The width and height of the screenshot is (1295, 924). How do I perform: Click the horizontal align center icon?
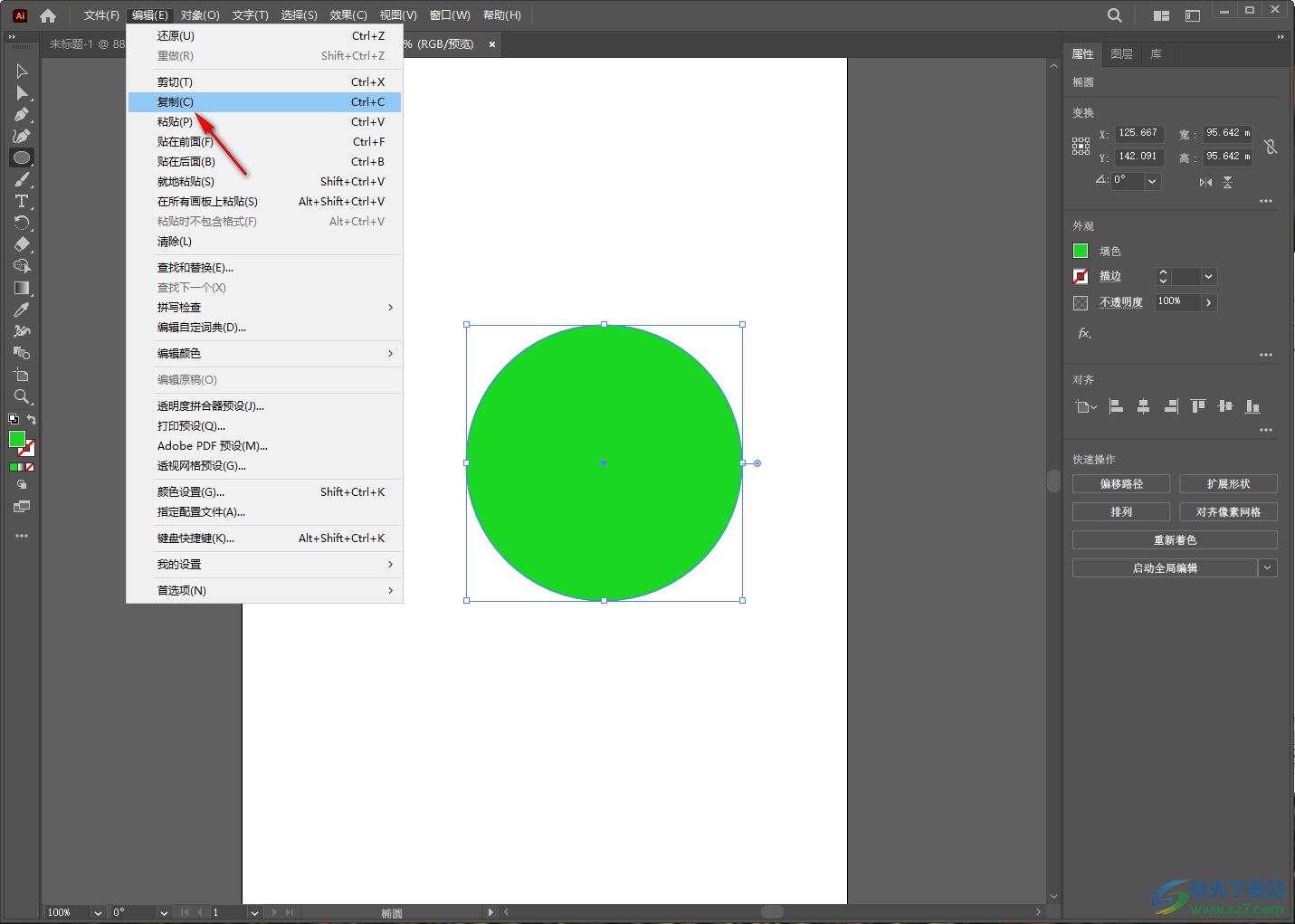1143,406
